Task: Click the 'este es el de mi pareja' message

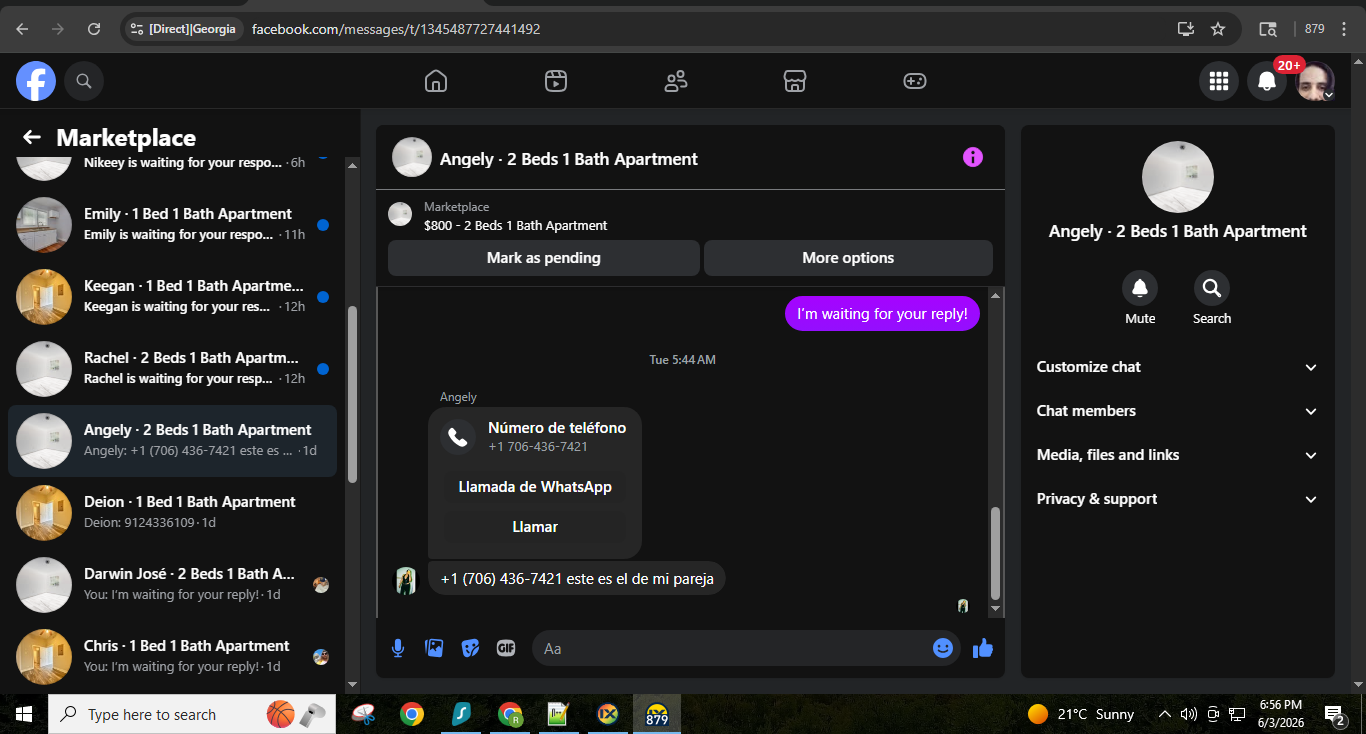Action: tap(576, 578)
